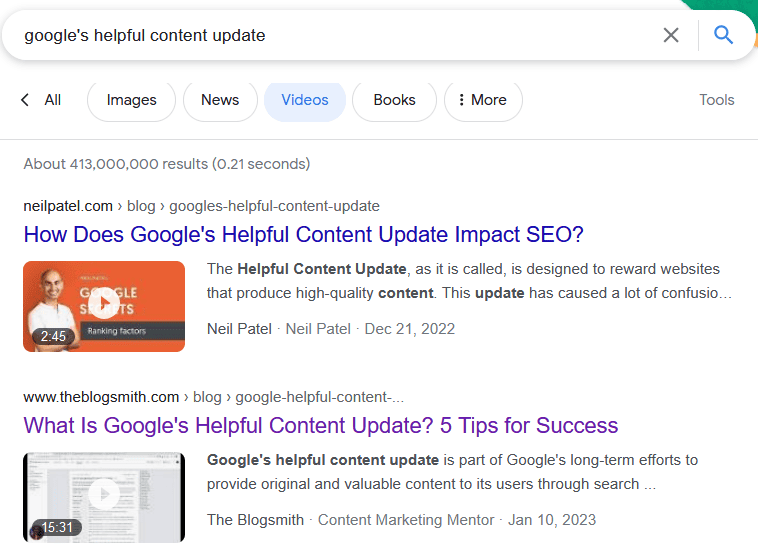This screenshot has height=558, width=758.
Task: Switch to the News tab
Action: (220, 100)
